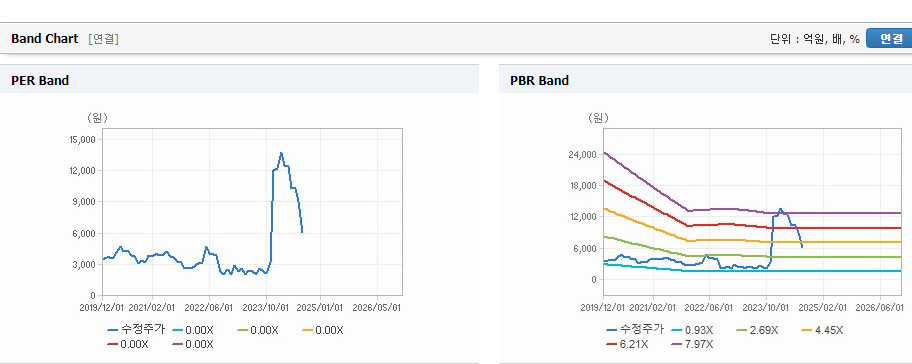Screen dimensions: 912x364
Task: Select the PER Band panel title
Action: pos(40,81)
